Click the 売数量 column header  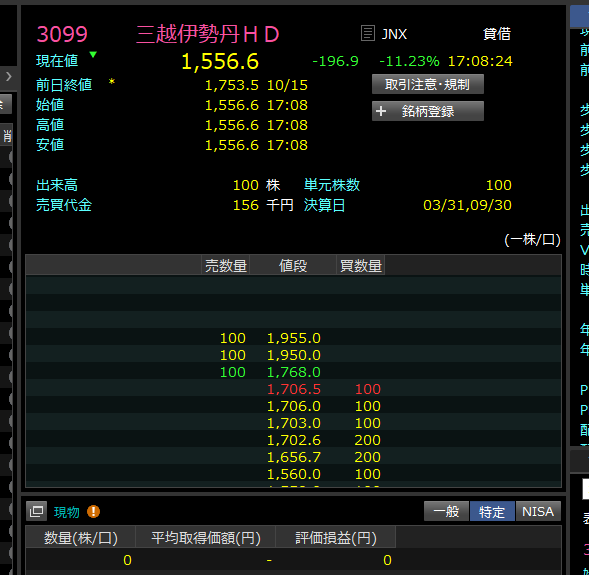click(226, 266)
